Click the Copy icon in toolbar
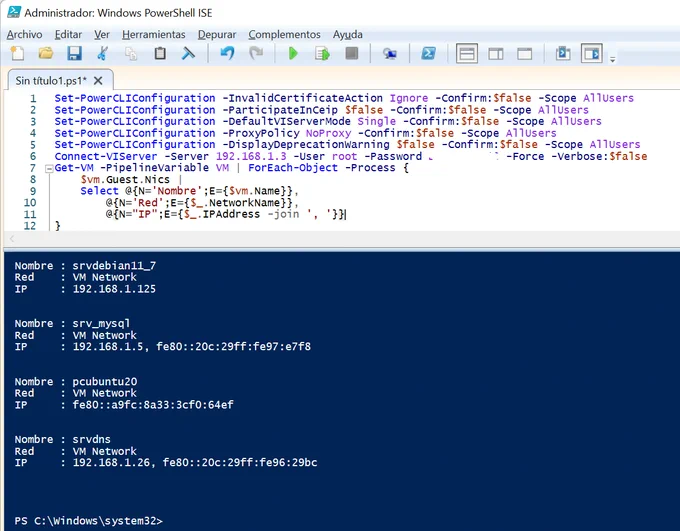 click(x=131, y=54)
